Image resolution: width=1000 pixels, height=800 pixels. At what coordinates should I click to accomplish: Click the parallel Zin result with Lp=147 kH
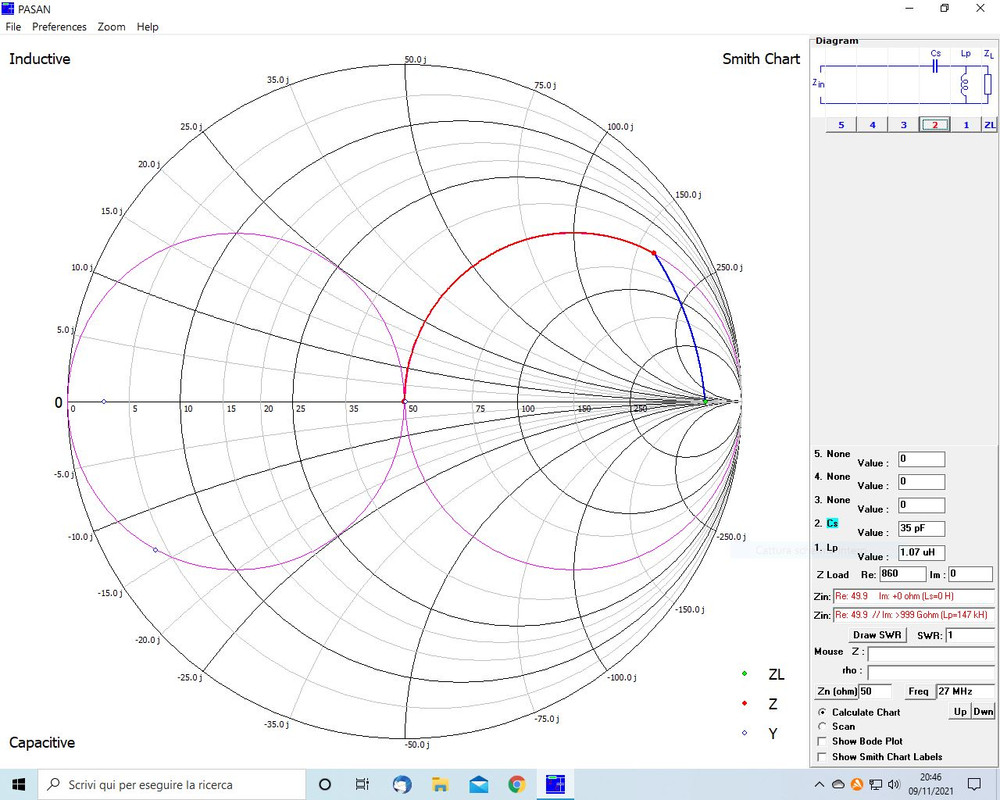(913, 615)
